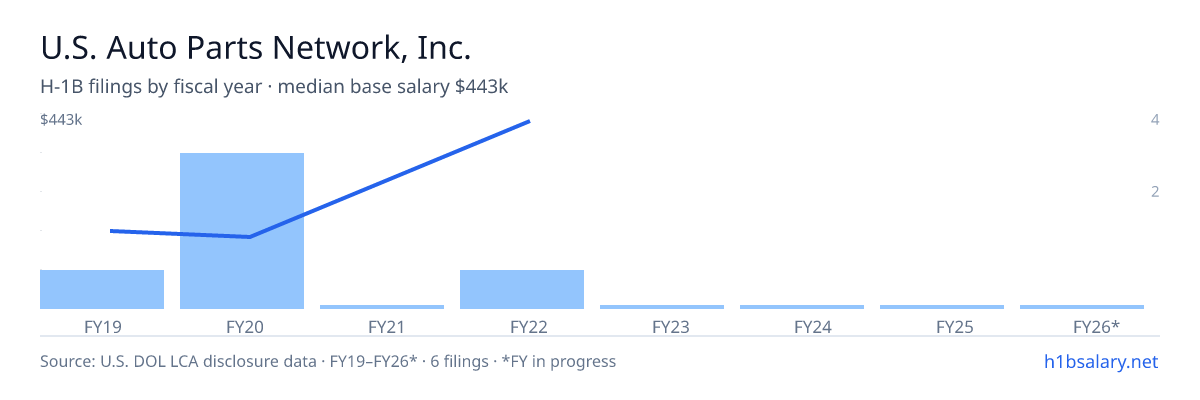Click the salary line start at FY19
This screenshot has width=1200, height=400.
point(111,231)
